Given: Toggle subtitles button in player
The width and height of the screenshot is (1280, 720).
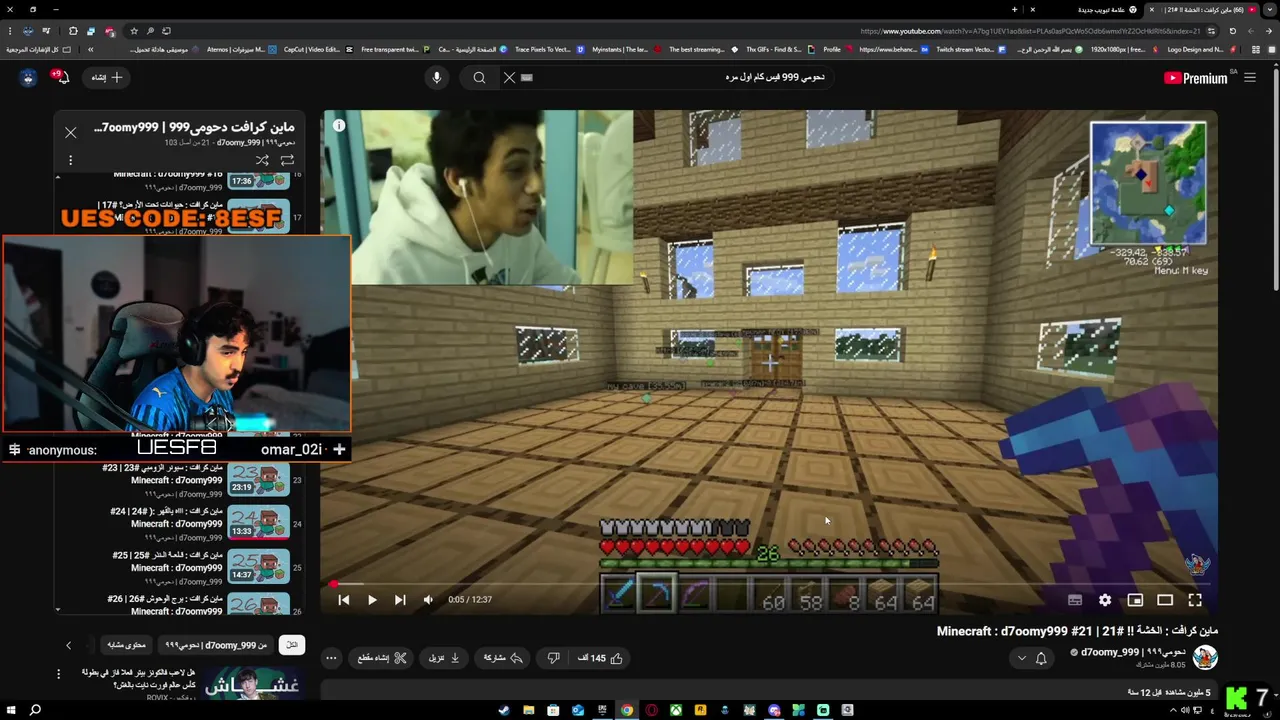Looking at the screenshot, I should coord(1075,600).
